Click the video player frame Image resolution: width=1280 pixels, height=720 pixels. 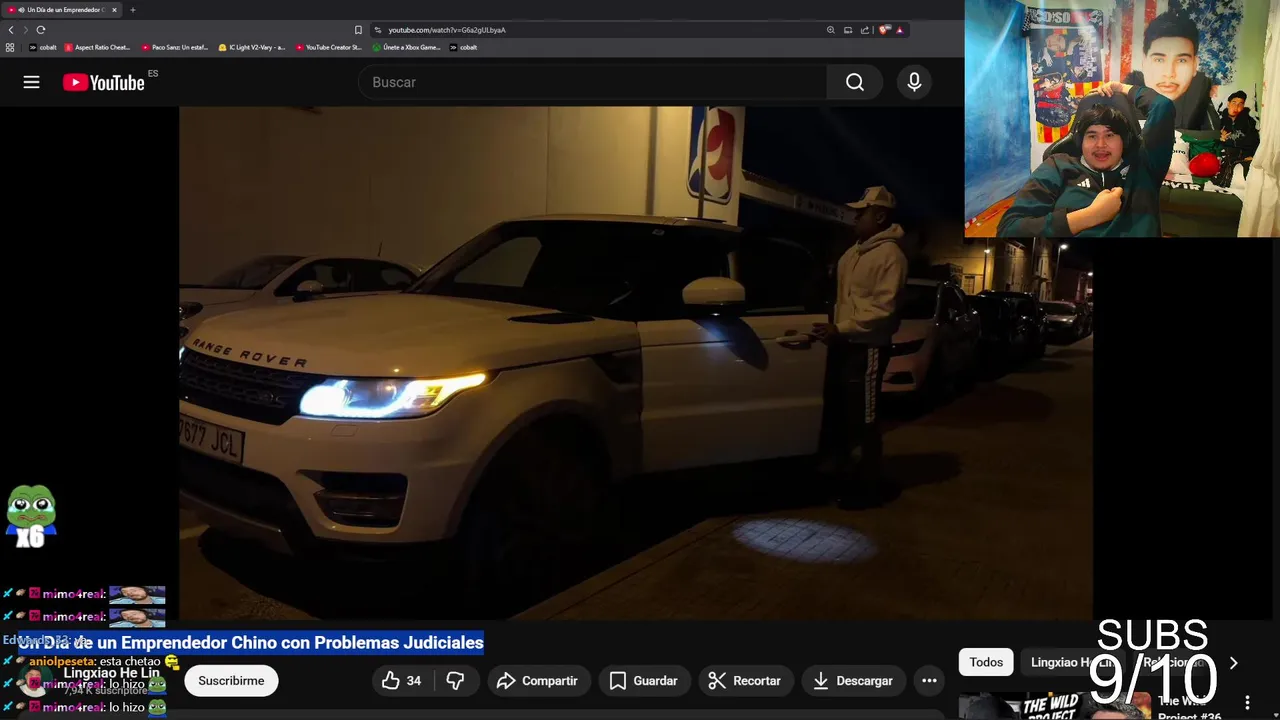click(636, 363)
